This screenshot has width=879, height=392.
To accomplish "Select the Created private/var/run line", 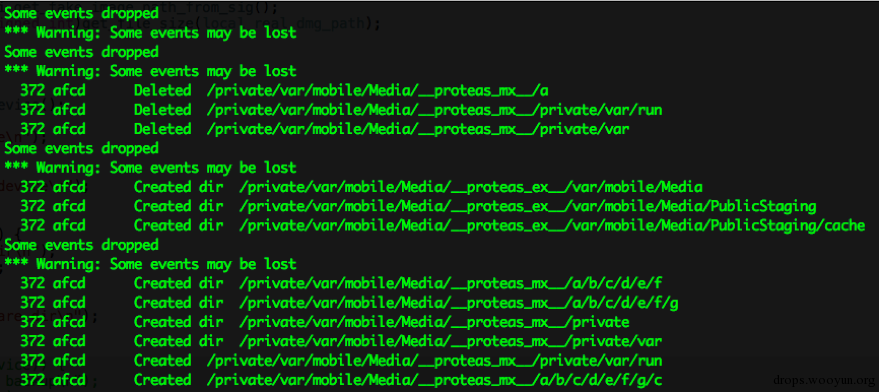I will [x=341, y=361].
